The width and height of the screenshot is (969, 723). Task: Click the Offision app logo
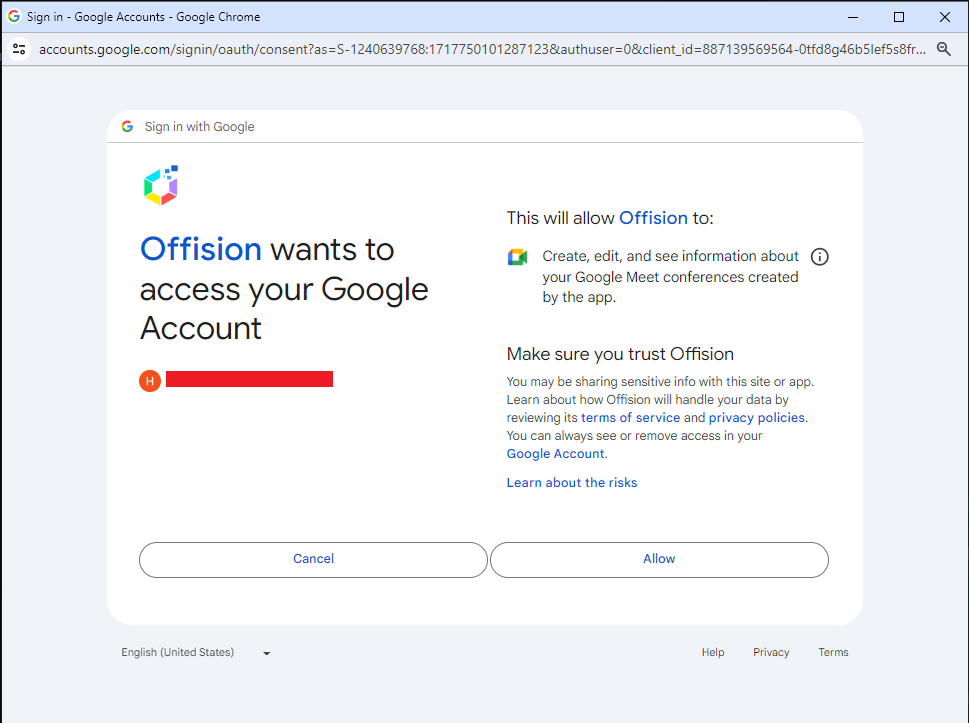click(x=161, y=185)
